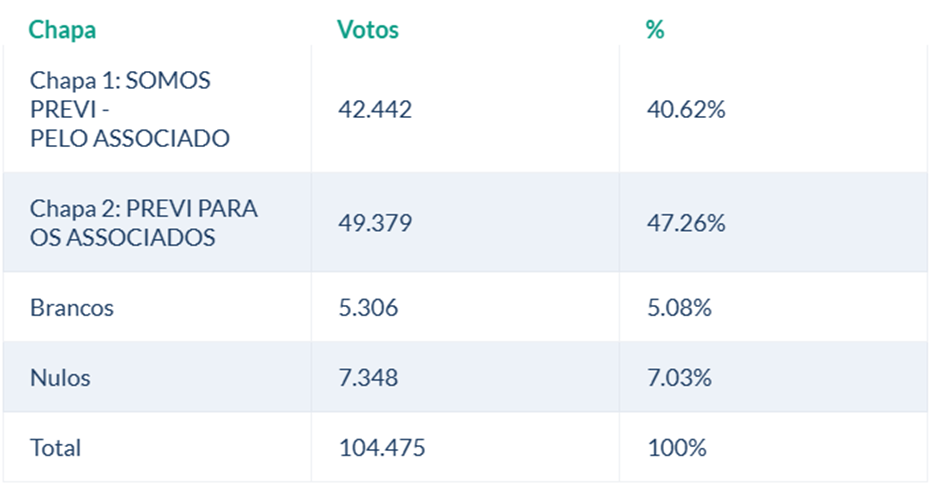Viewport: 940px width, 493px height.
Task: Click the 7.03% percentage cell
Action: pyautogui.click(x=679, y=378)
